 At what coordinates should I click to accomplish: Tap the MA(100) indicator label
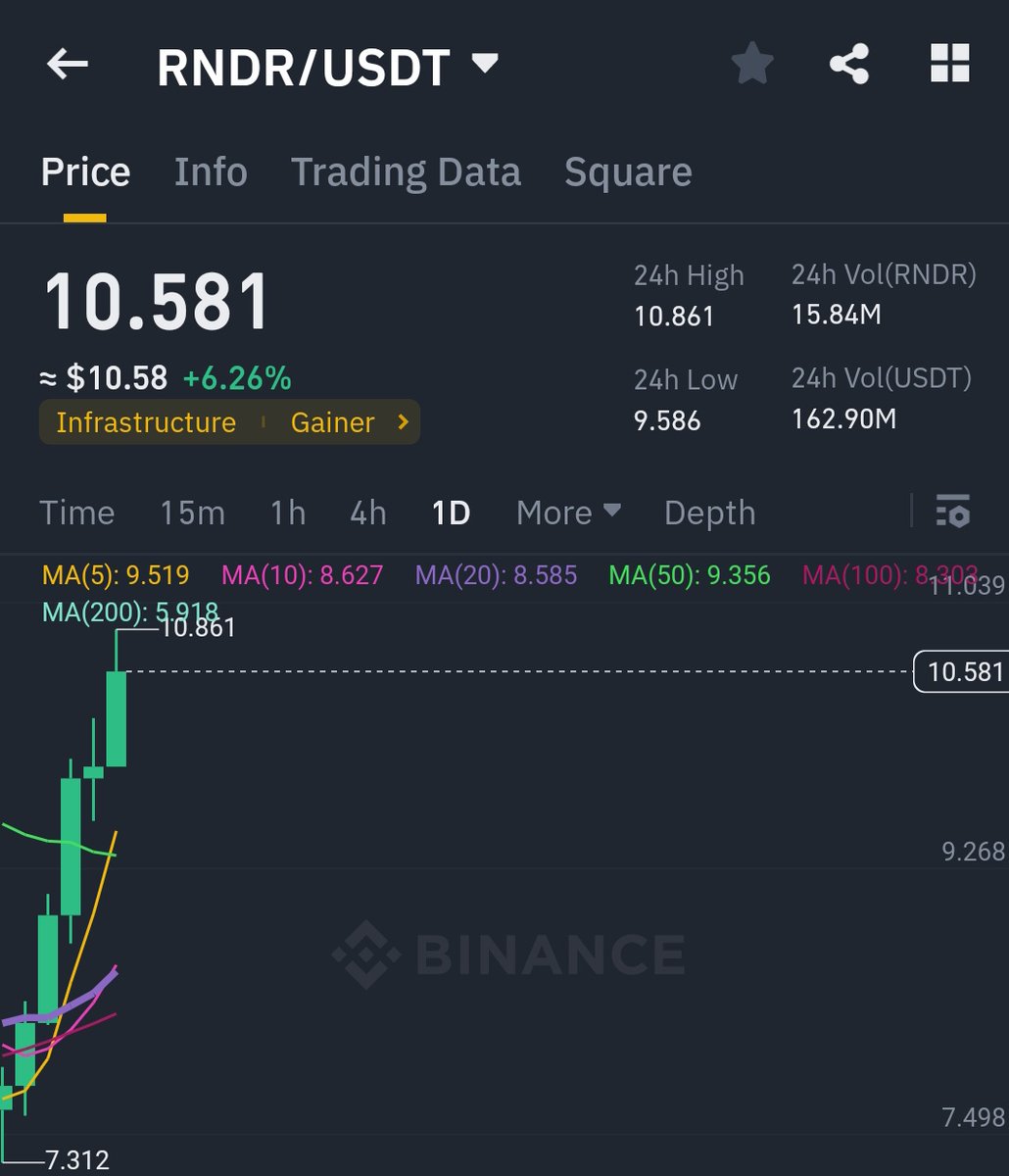pos(890,575)
